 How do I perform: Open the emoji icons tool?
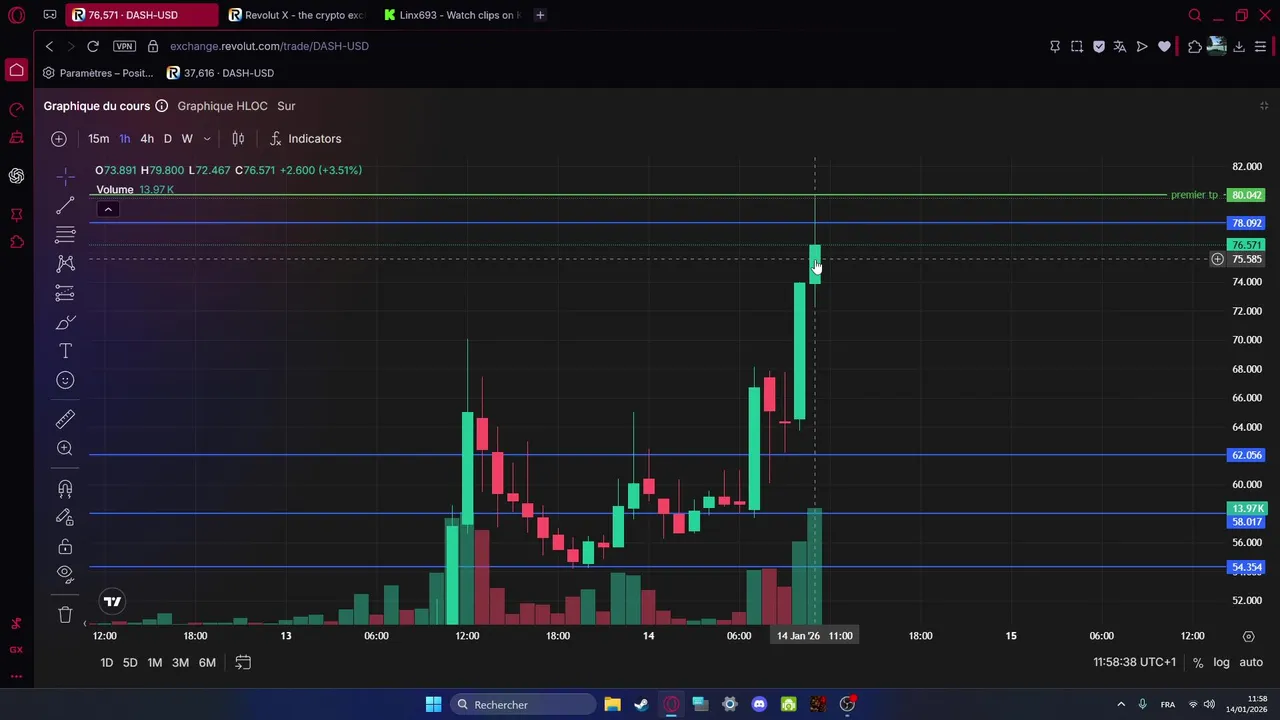point(65,380)
